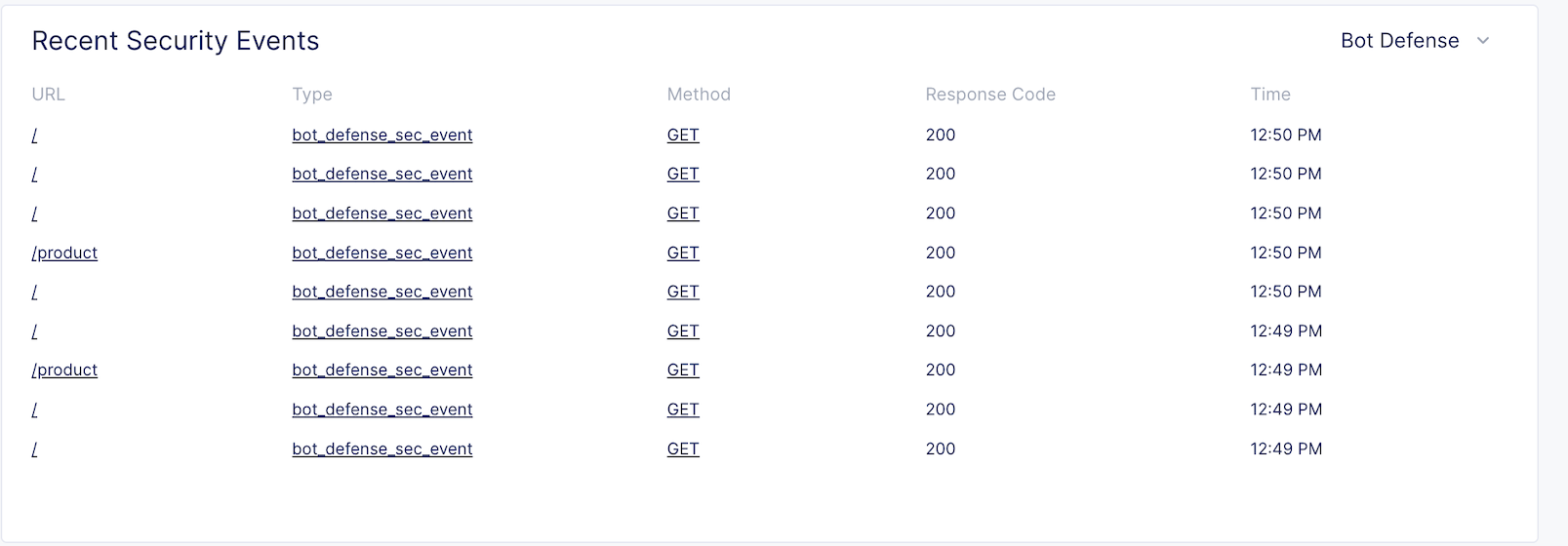Open the /product URL logged at 12:49 PM
Viewport: 1568px width, 546px height.
[64, 370]
